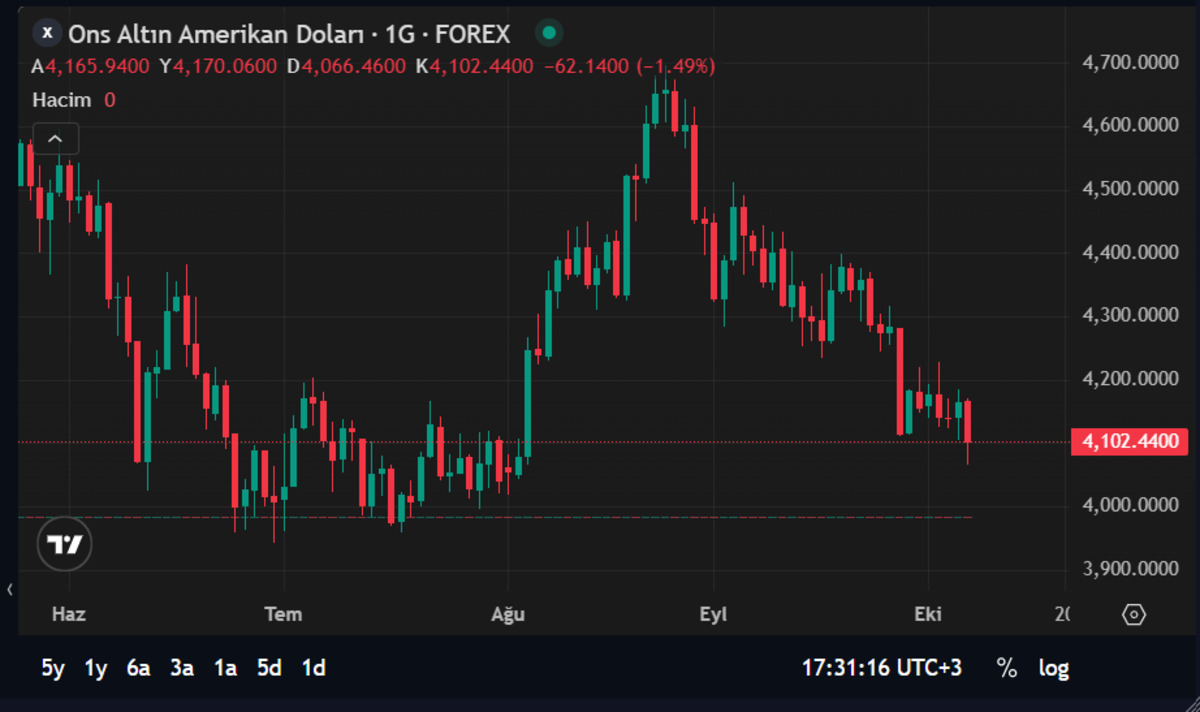Click the 4,300.0000 price axis label
The height and width of the screenshot is (712, 1200).
point(1131,315)
